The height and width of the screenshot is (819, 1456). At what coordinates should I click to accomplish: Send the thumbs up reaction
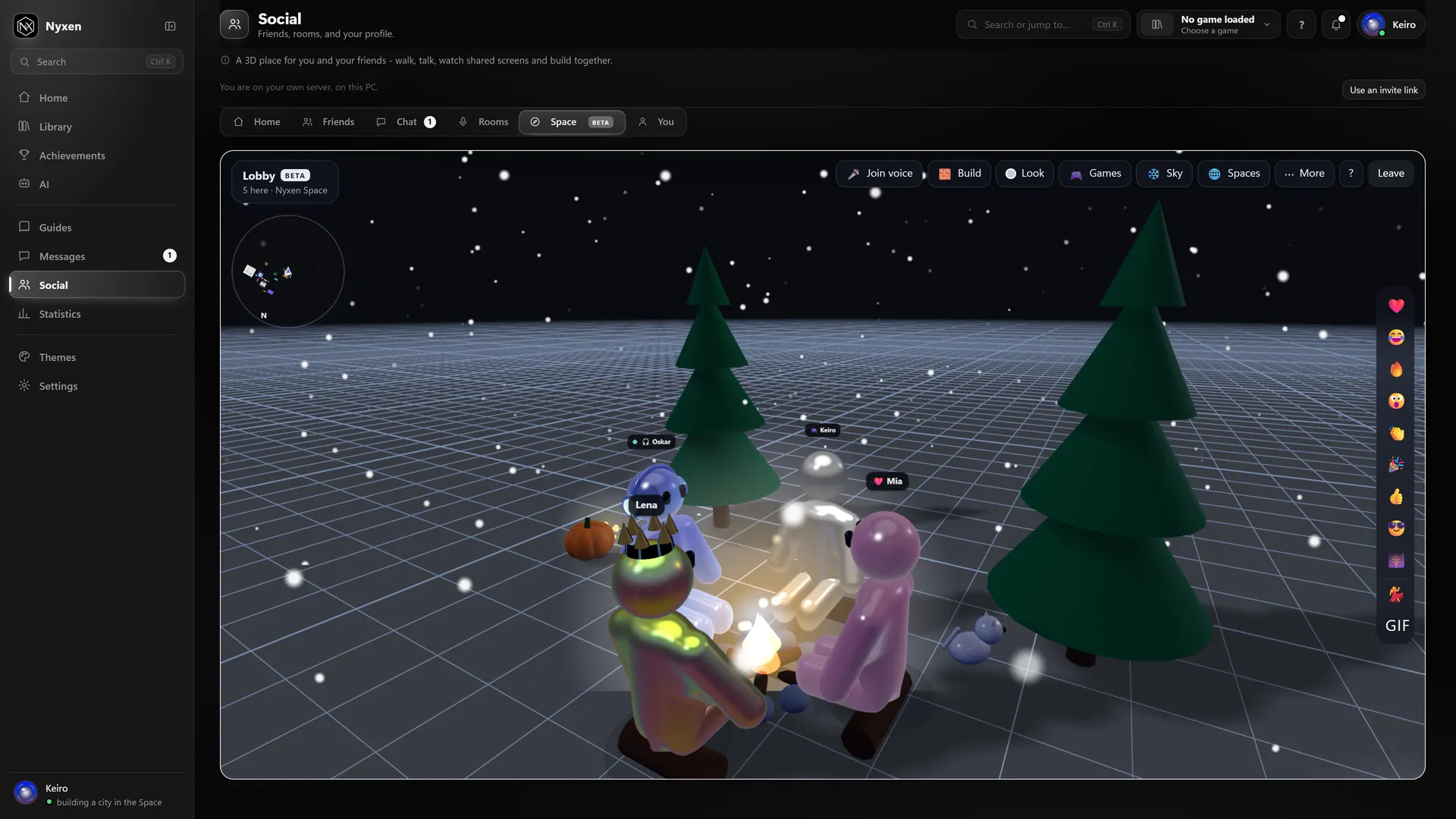(x=1396, y=497)
